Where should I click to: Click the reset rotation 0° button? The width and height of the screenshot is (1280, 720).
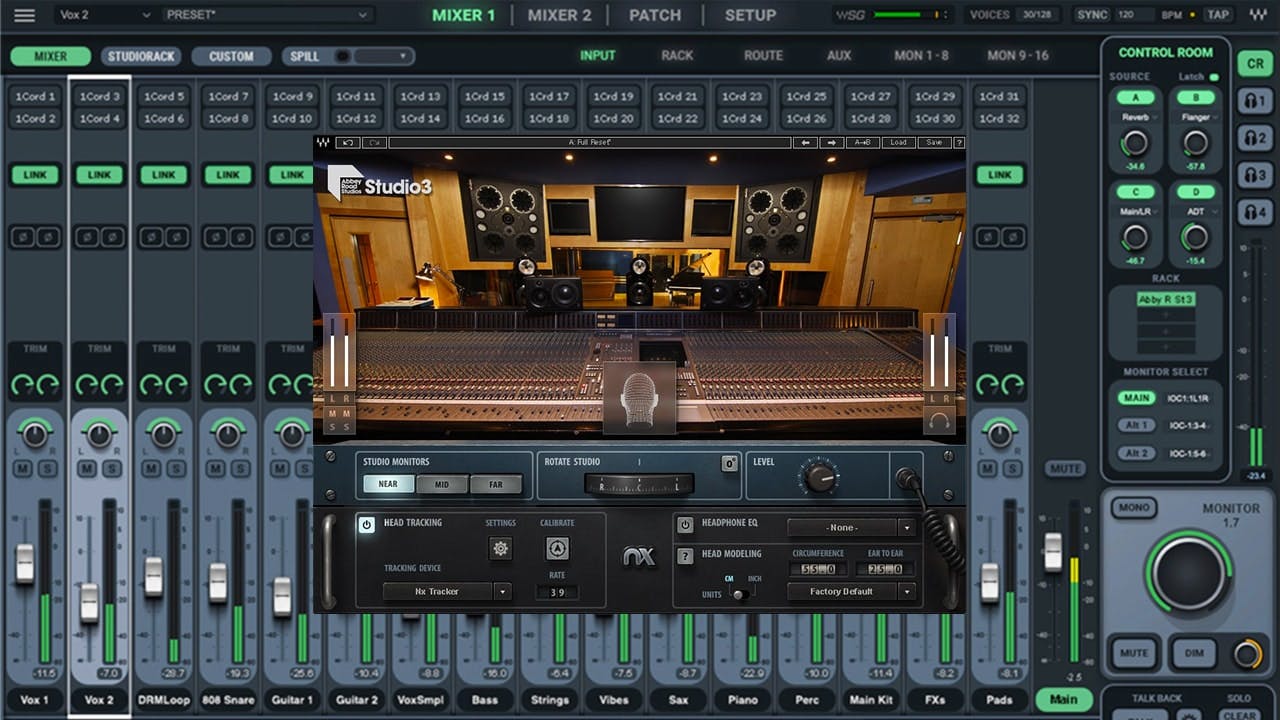(x=729, y=464)
